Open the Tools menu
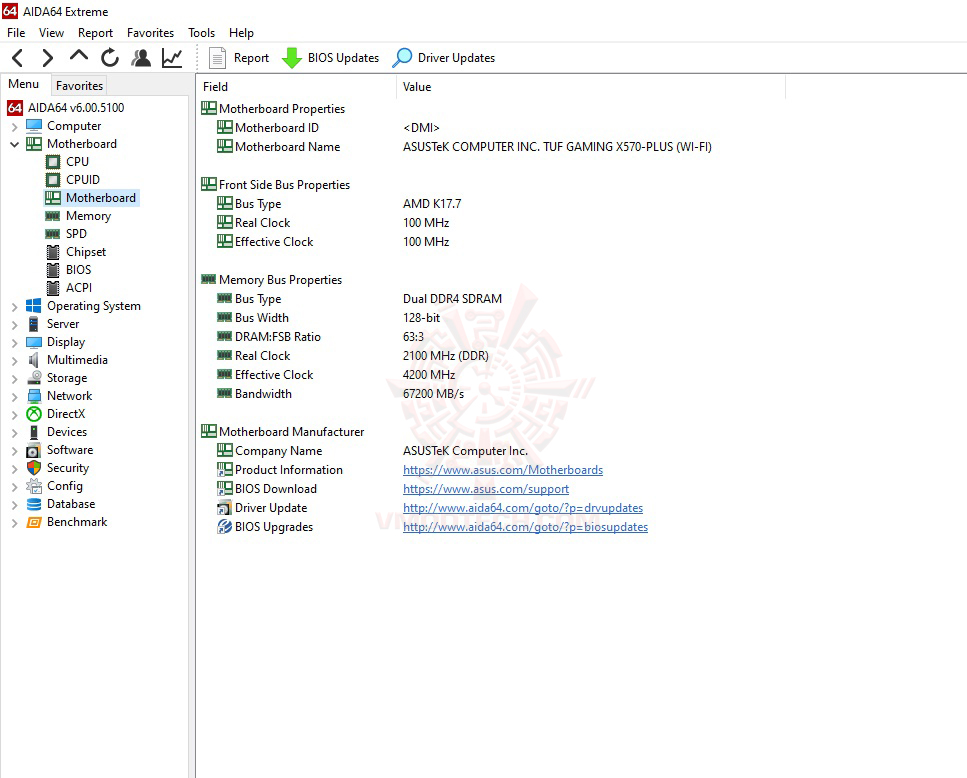The image size is (967, 778). pyautogui.click(x=201, y=33)
